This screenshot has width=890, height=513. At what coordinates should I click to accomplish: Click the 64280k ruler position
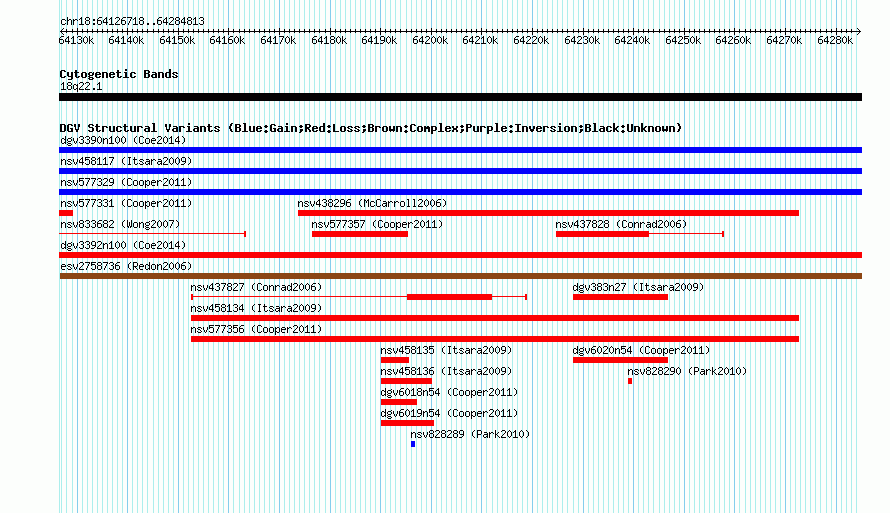pyautogui.click(x=835, y=40)
